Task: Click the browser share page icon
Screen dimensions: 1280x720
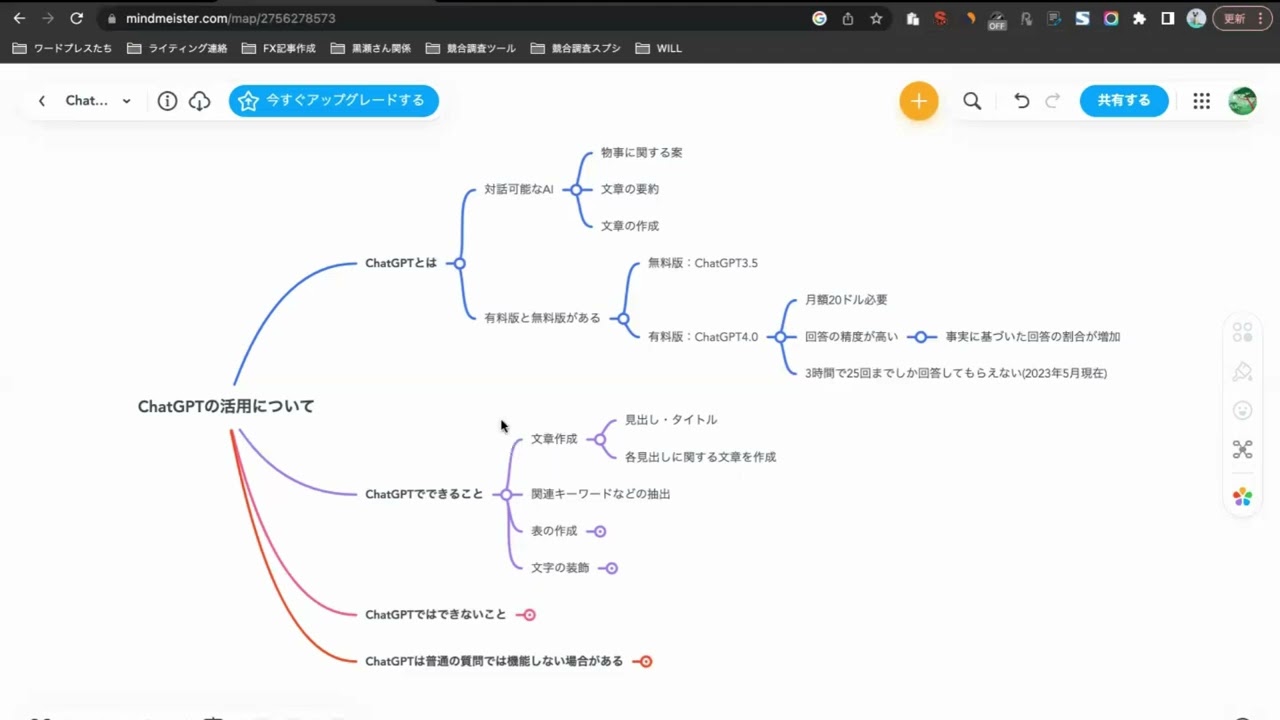Action: (x=848, y=18)
